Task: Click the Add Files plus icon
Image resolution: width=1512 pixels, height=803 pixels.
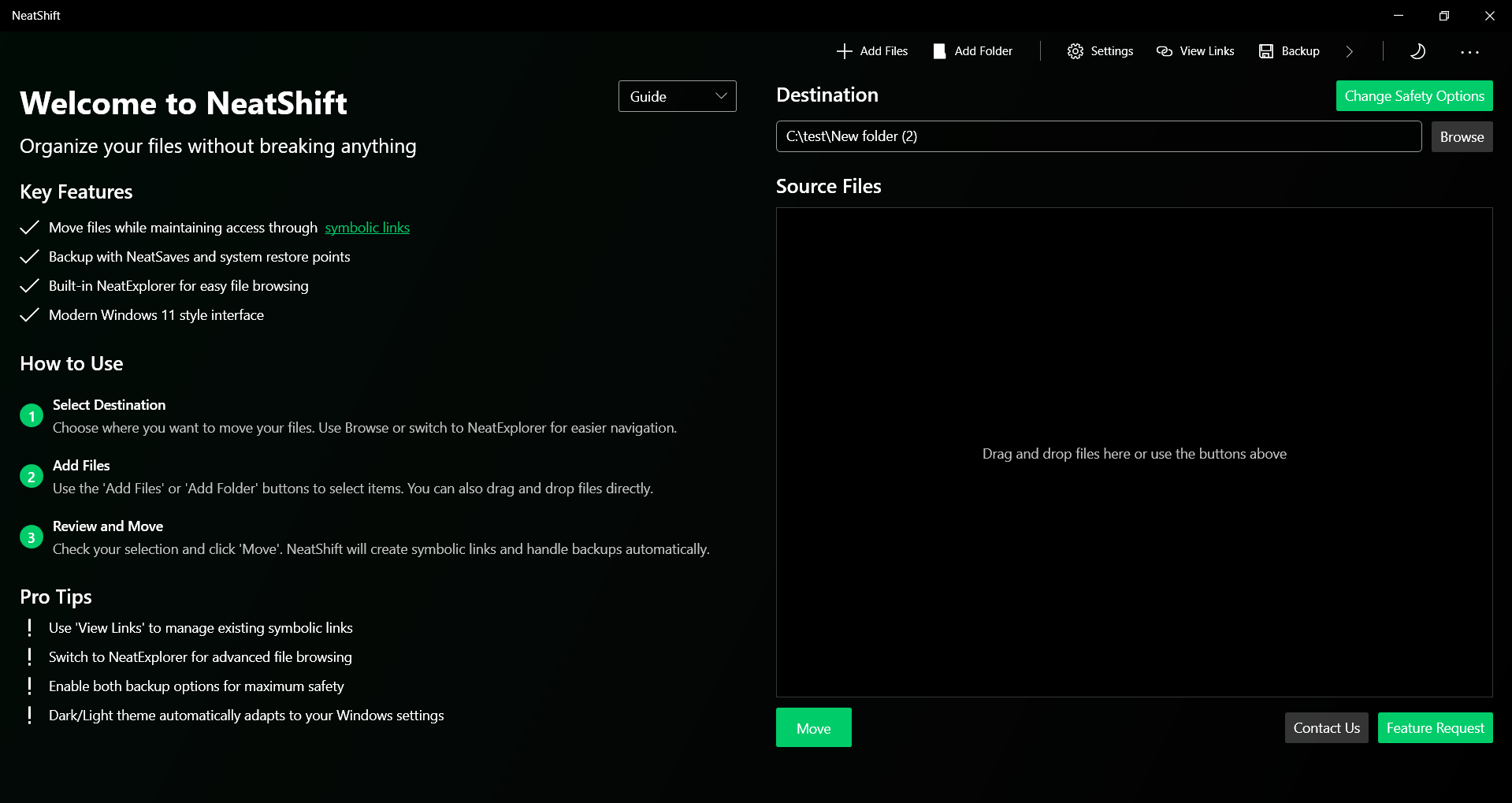Action: (844, 51)
